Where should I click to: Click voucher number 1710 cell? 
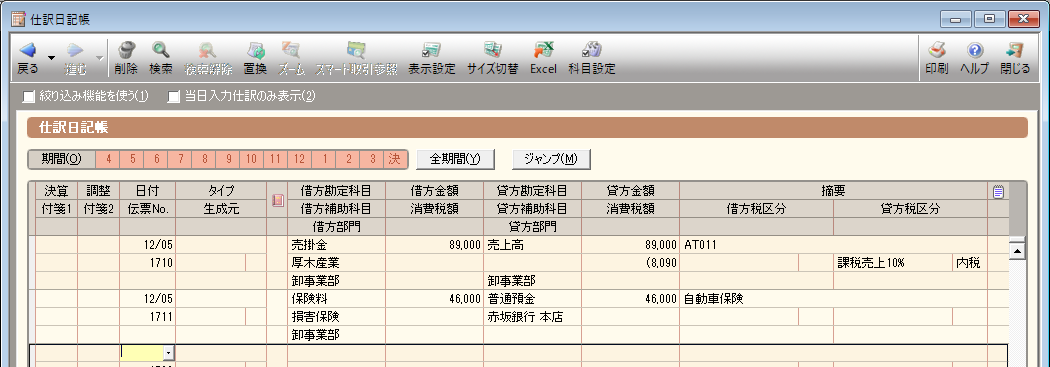pyautogui.click(x=148, y=263)
